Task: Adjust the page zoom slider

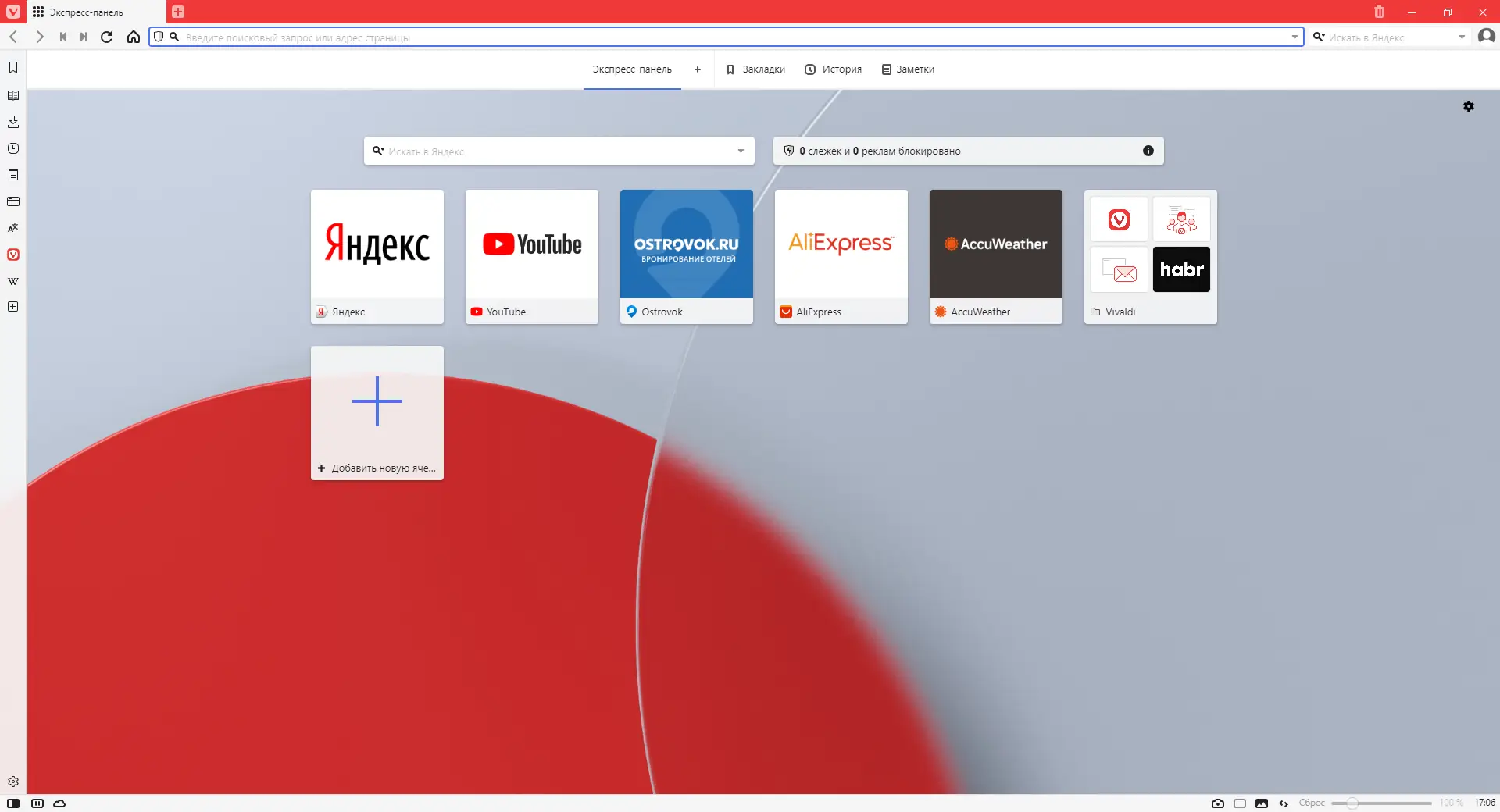Action: (1381, 803)
